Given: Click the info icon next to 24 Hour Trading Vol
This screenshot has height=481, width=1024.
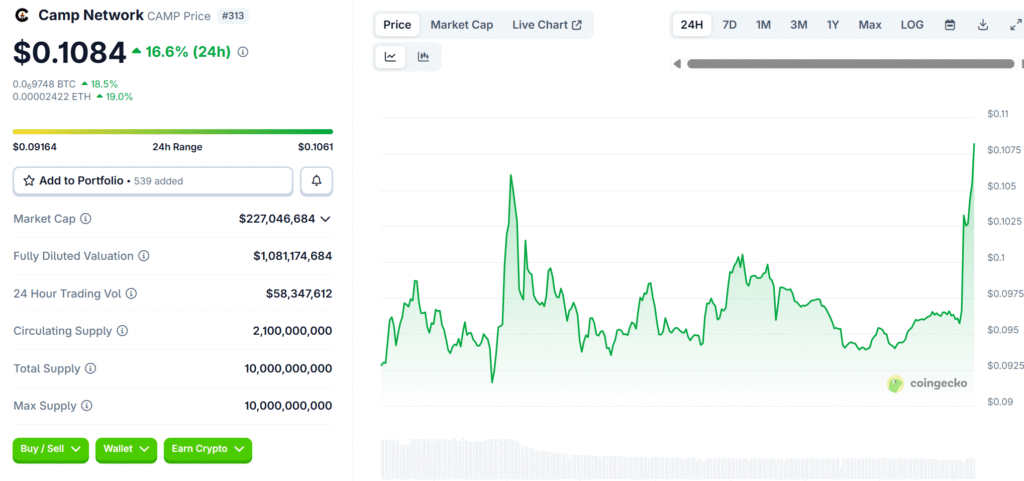Looking at the screenshot, I should (131, 294).
